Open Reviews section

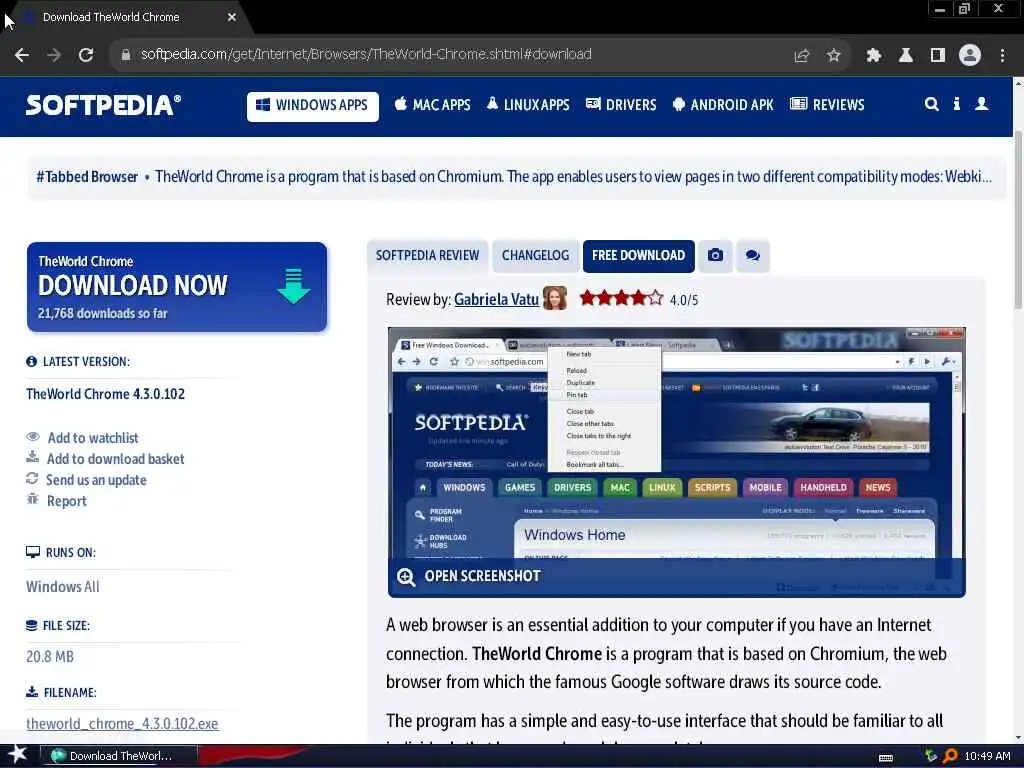point(827,104)
